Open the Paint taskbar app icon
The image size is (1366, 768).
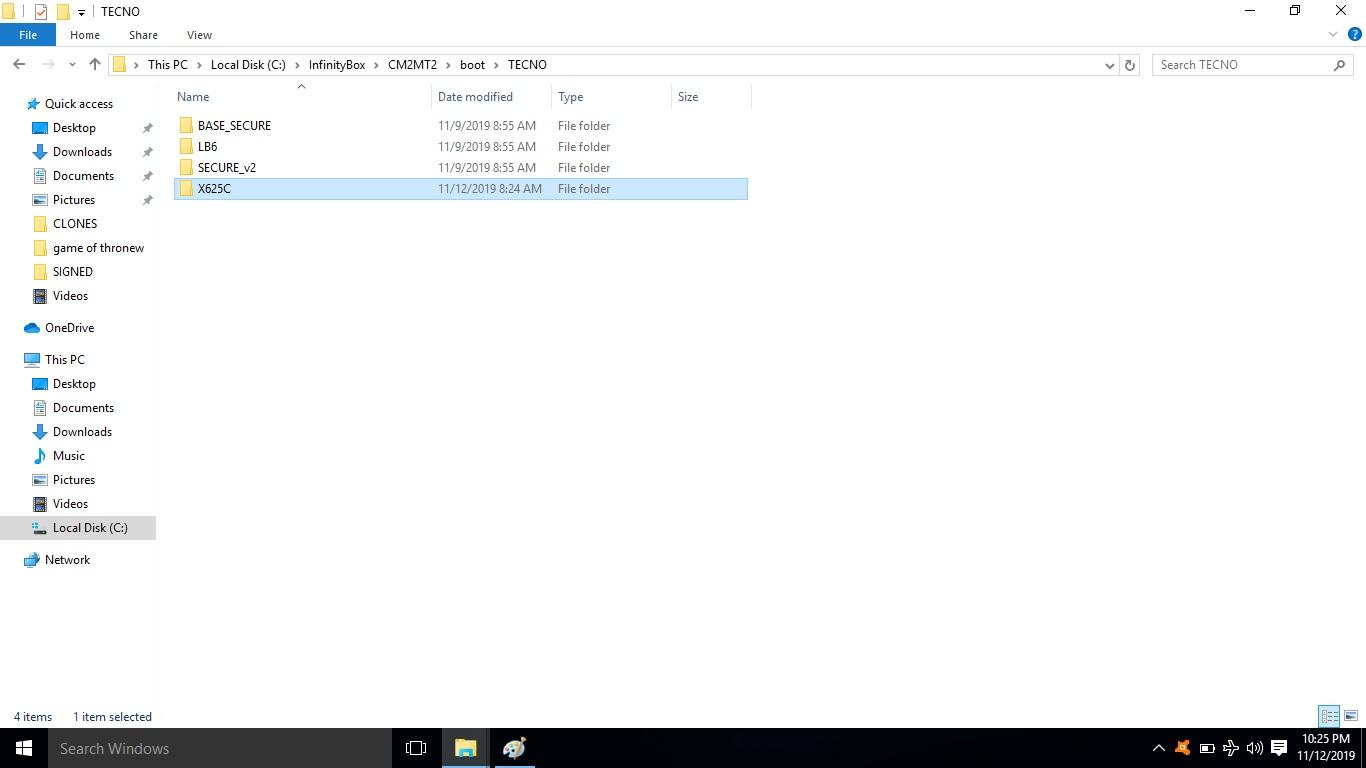click(514, 748)
